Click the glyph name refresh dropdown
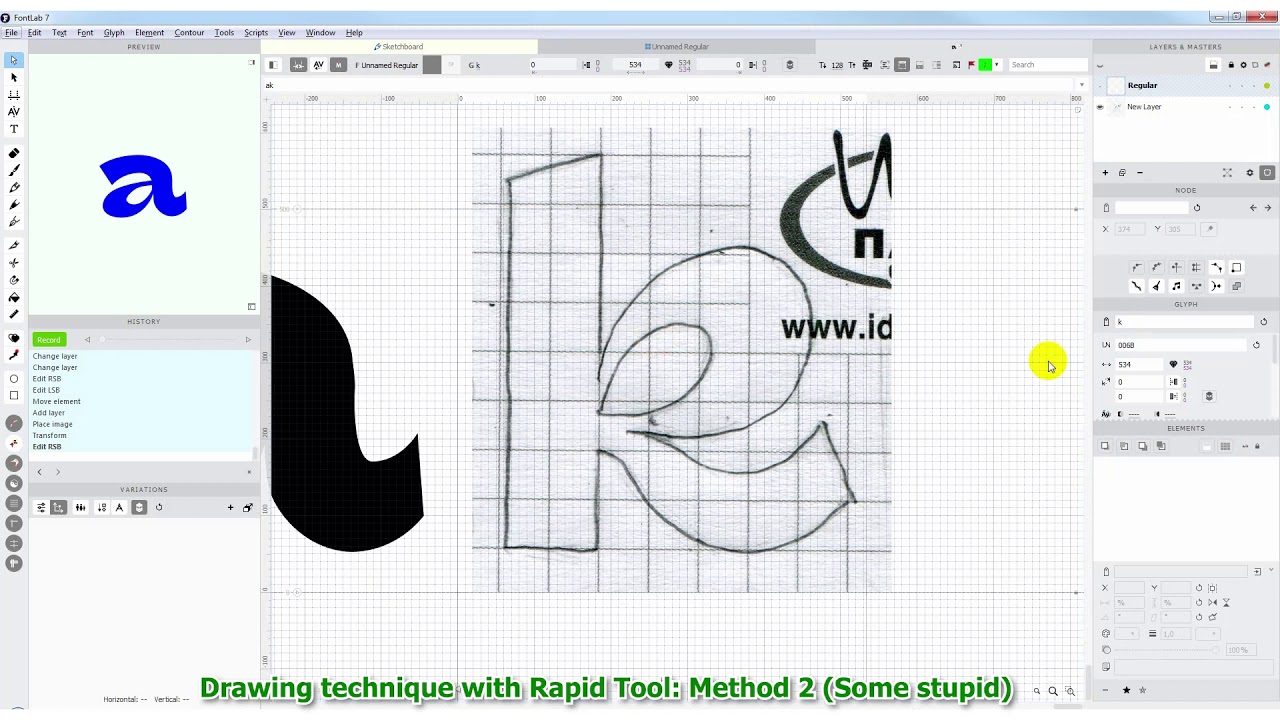The image size is (1280, 720). coord(1263,322)
